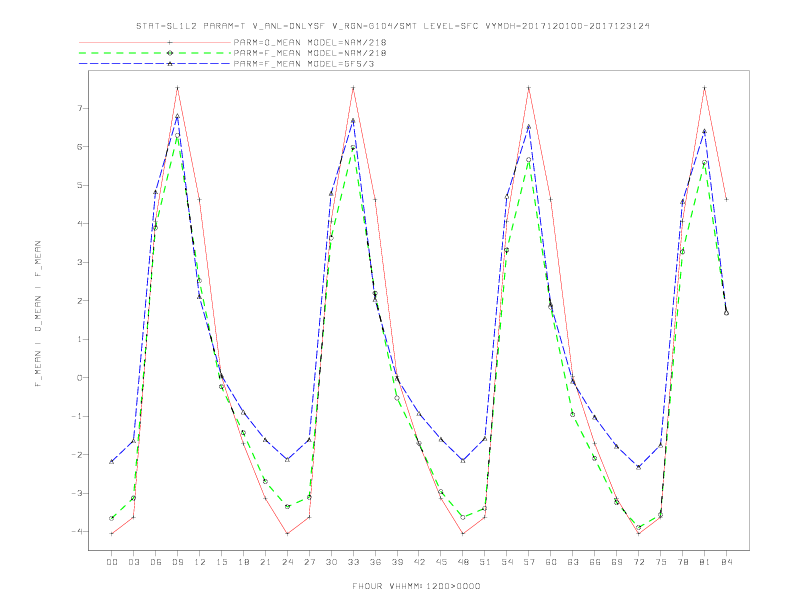The image size is (792, 612).
Task: Click green NAM circle data point at hour 84
Action: tap(726, 313)
